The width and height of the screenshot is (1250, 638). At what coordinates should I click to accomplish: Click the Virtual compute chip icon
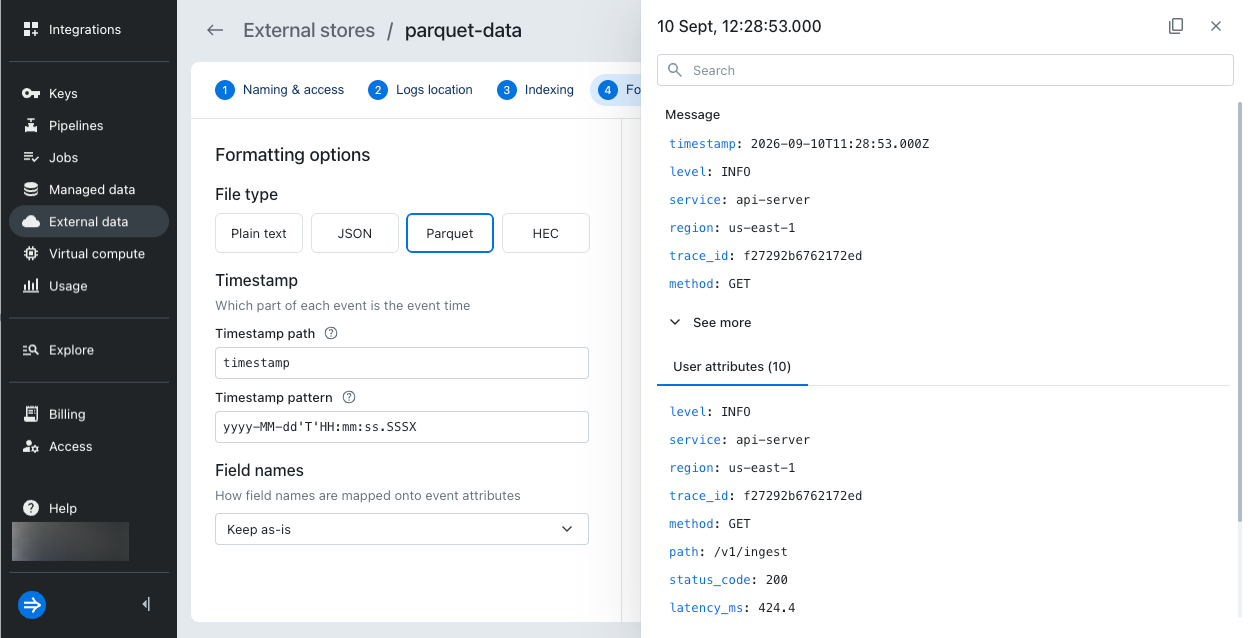(x=31, y=253)
